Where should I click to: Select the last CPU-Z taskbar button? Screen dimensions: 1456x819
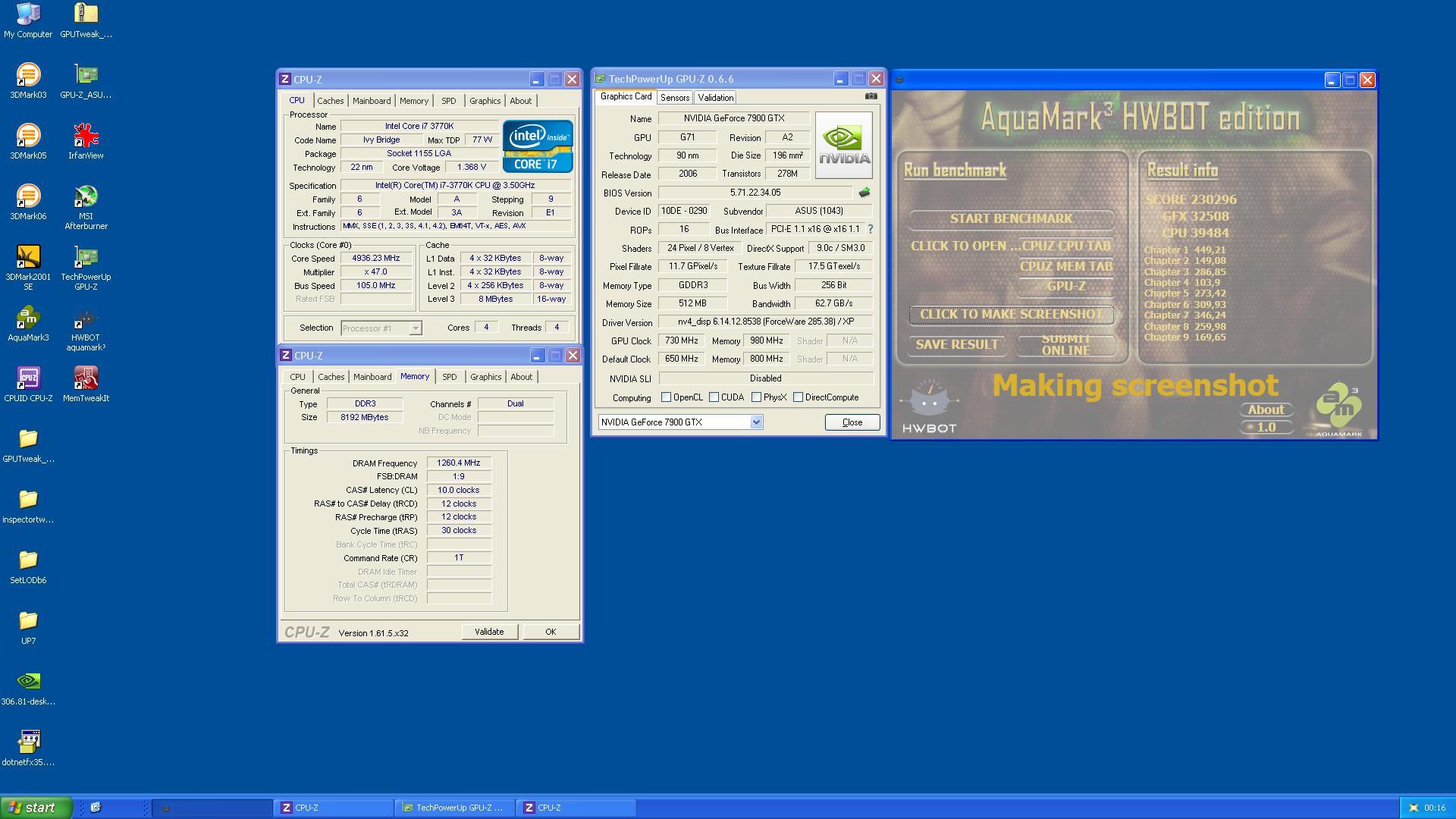(576, 808)
